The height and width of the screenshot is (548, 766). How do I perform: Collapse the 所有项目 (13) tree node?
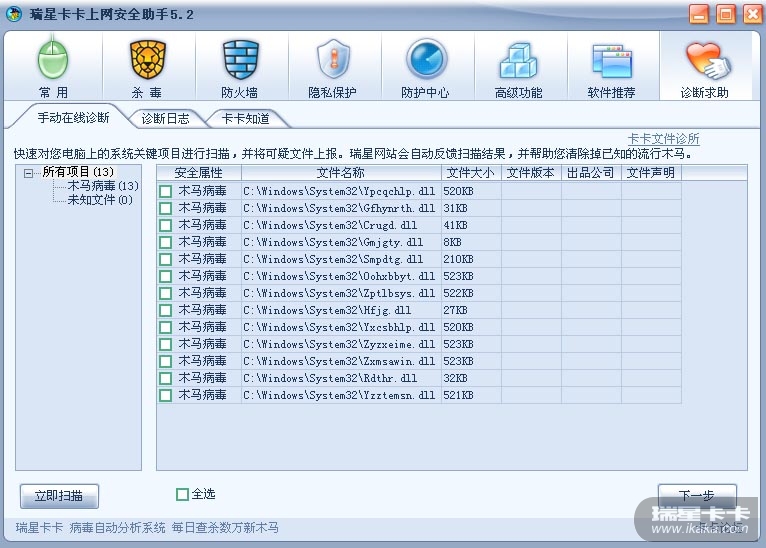pos(28,173)
